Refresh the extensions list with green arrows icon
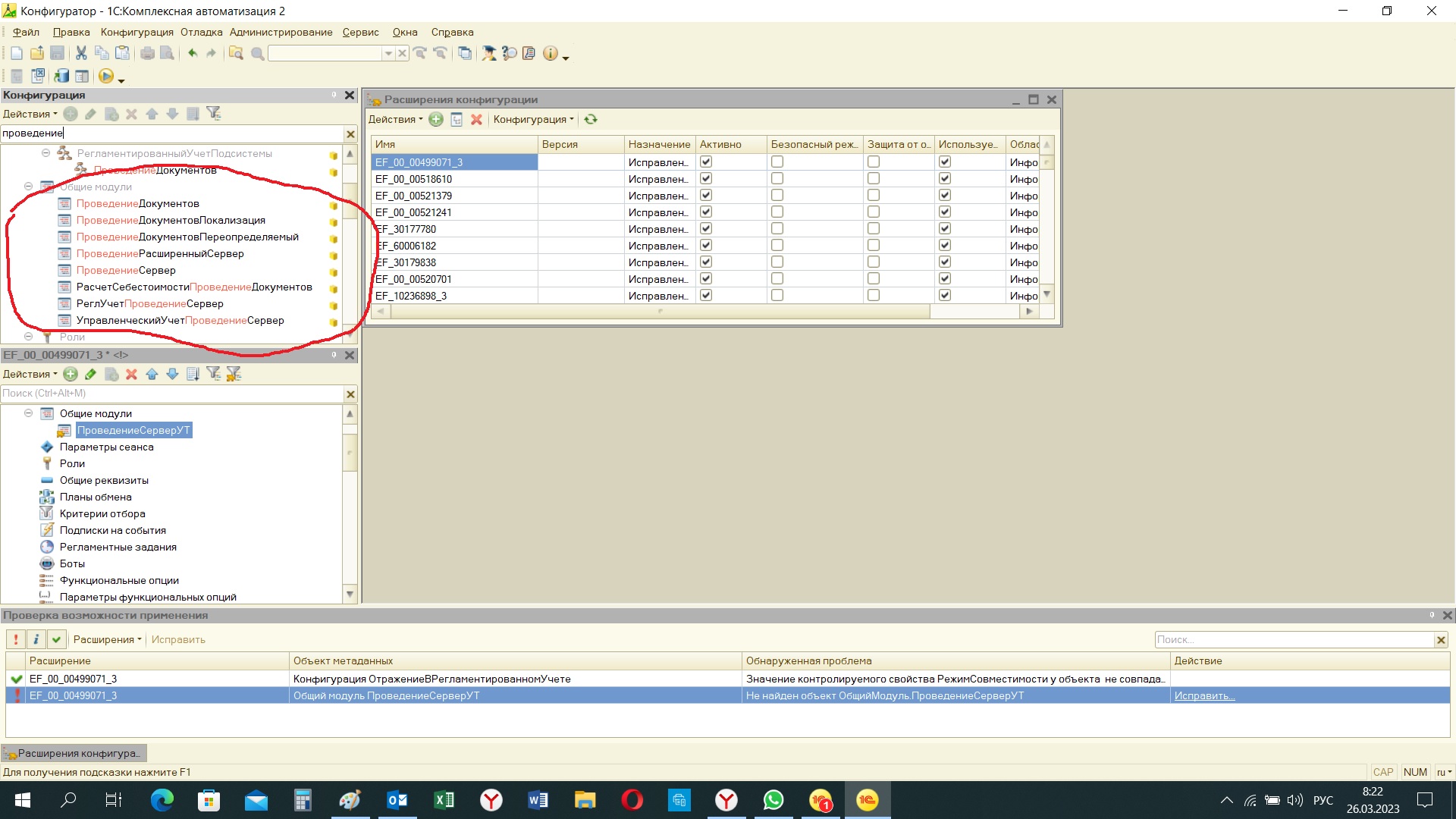 591,119
